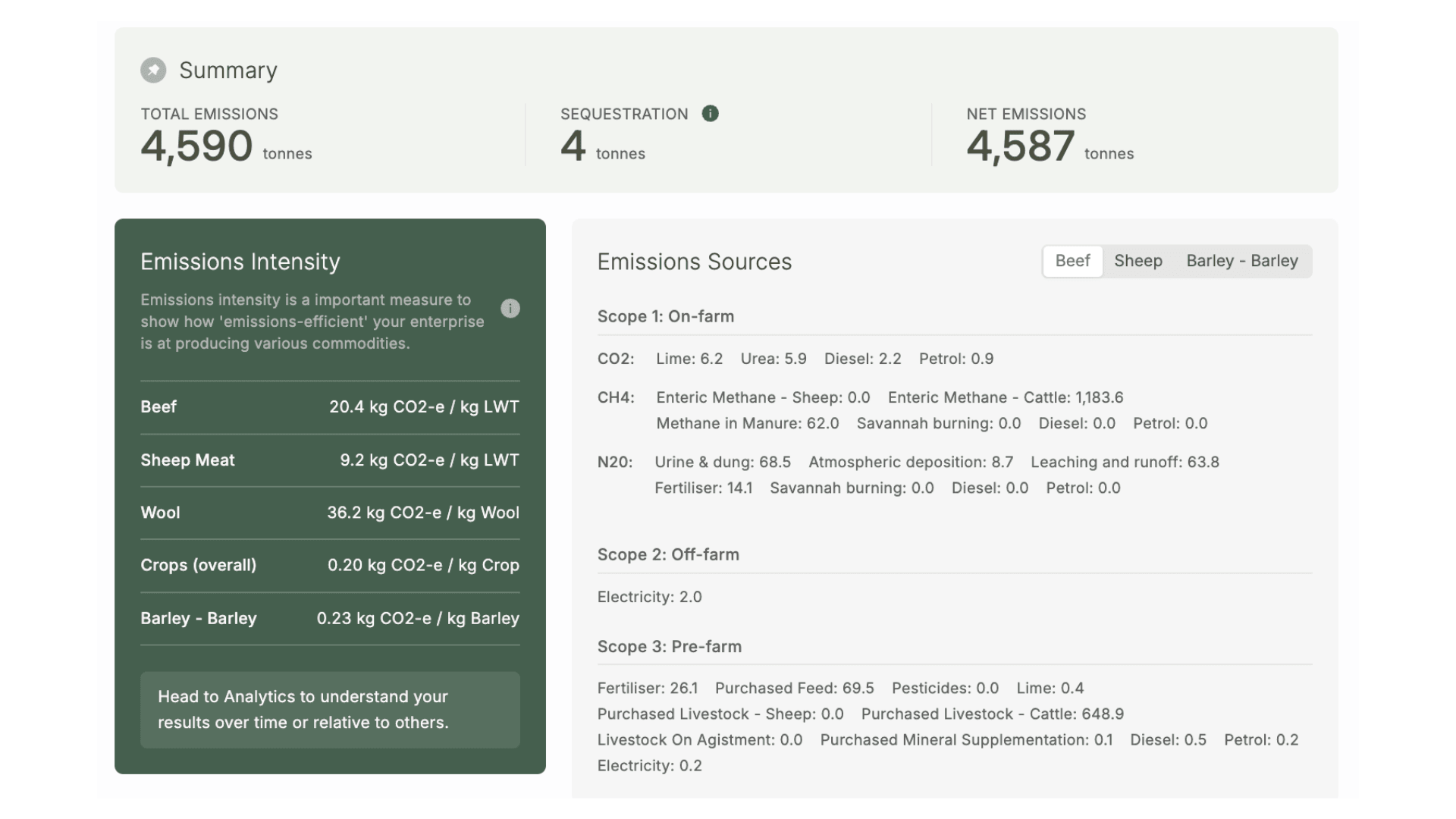
Task: Select the Beef tab
Action: point(1072,261)
